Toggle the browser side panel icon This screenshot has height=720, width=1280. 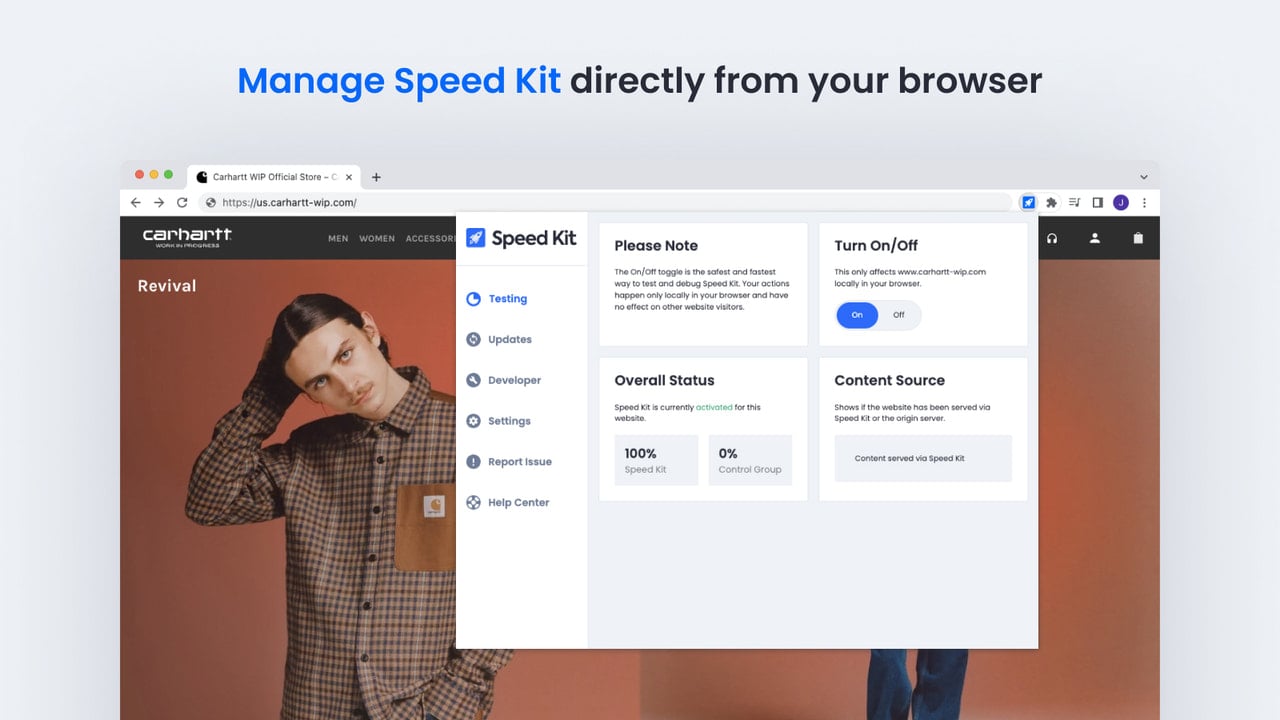click(1097, 202)
